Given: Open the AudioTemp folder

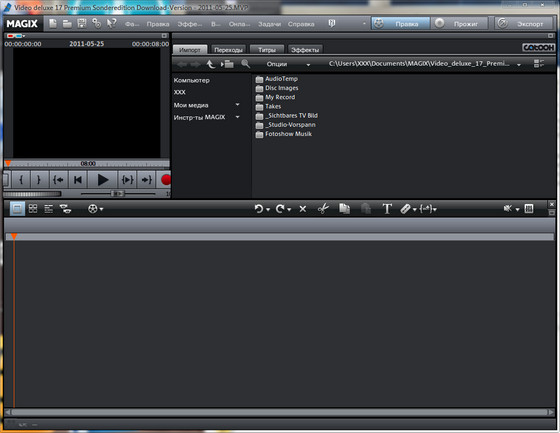Looking at the screenshot, I should [x=276, y=79].
